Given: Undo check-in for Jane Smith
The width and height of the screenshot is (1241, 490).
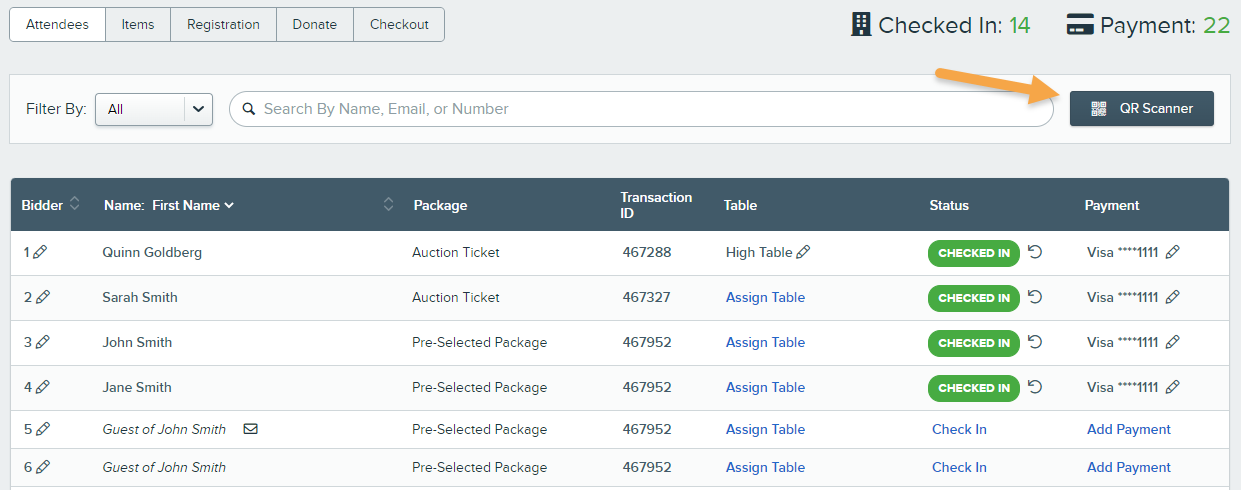Looking at the screenshot, I should click(1035, 387).
